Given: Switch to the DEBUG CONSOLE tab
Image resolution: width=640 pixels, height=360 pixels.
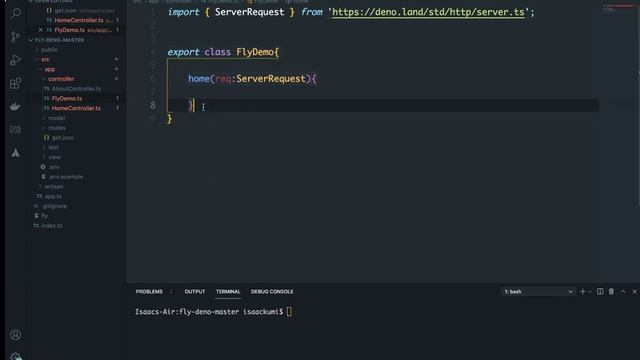Looking at the screenshot, I should (272, 291).
